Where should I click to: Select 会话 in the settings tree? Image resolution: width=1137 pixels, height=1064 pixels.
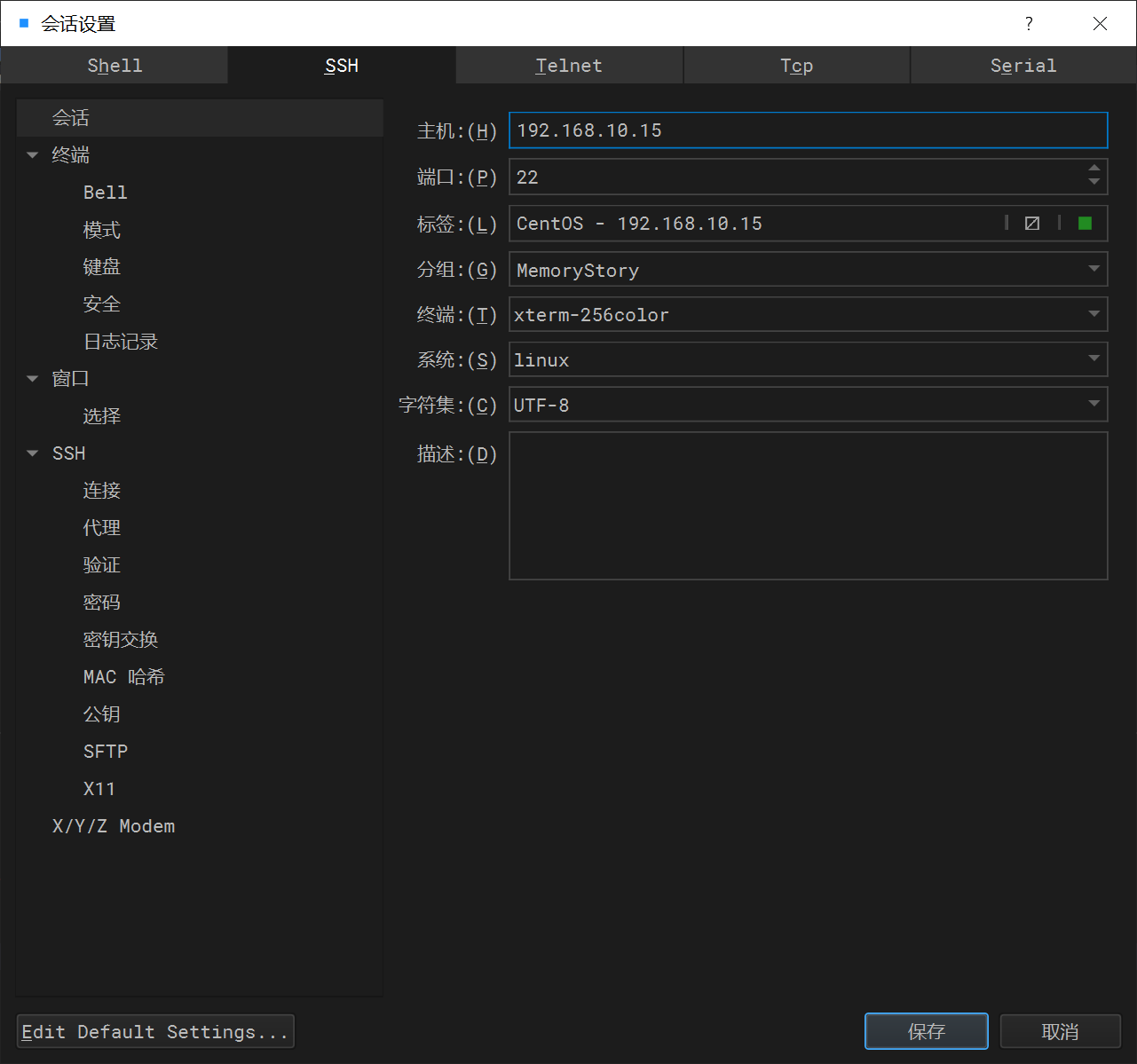pos(200,118)
